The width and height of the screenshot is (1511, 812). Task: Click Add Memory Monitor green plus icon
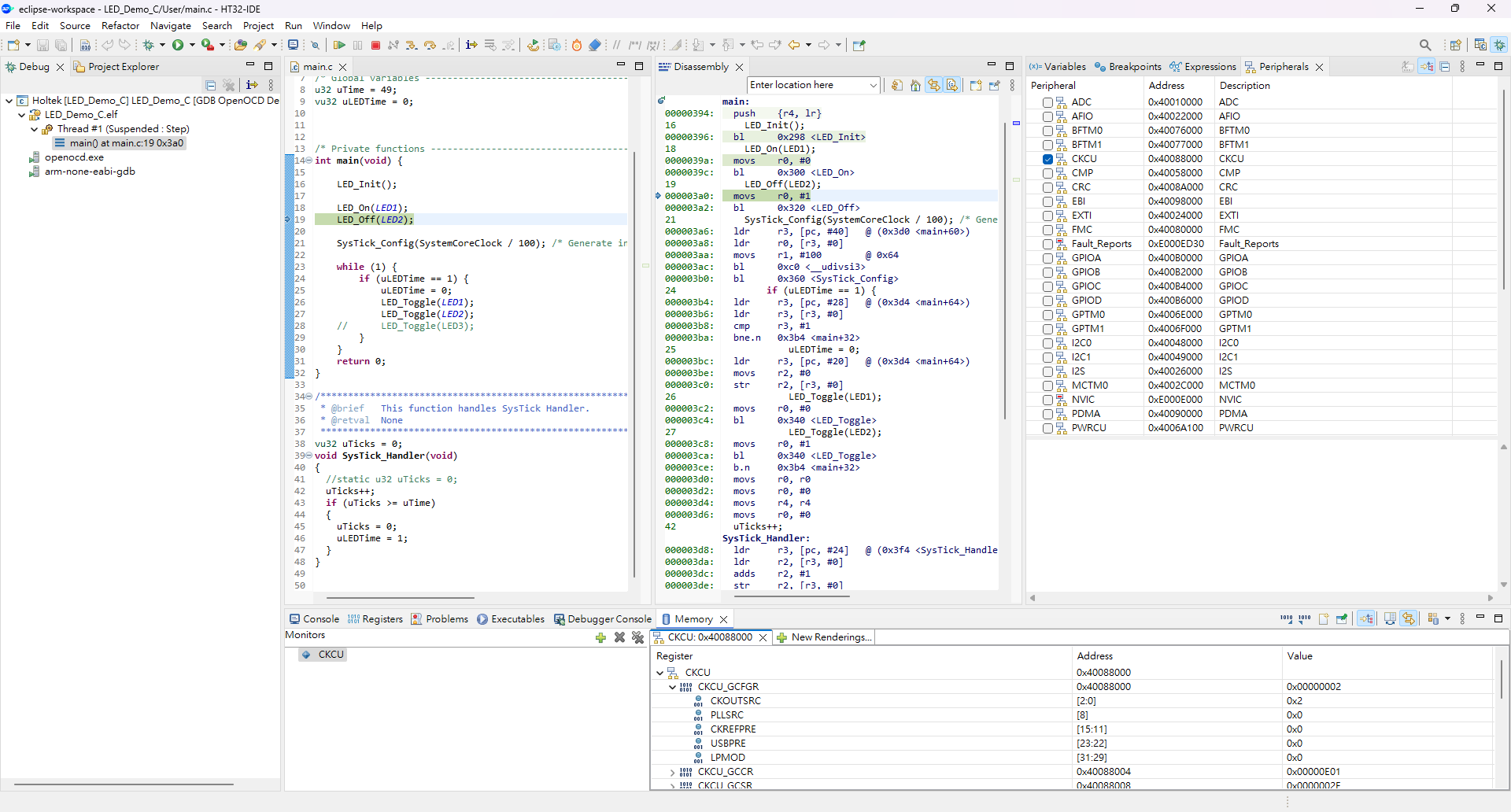(x=601, y=638)
